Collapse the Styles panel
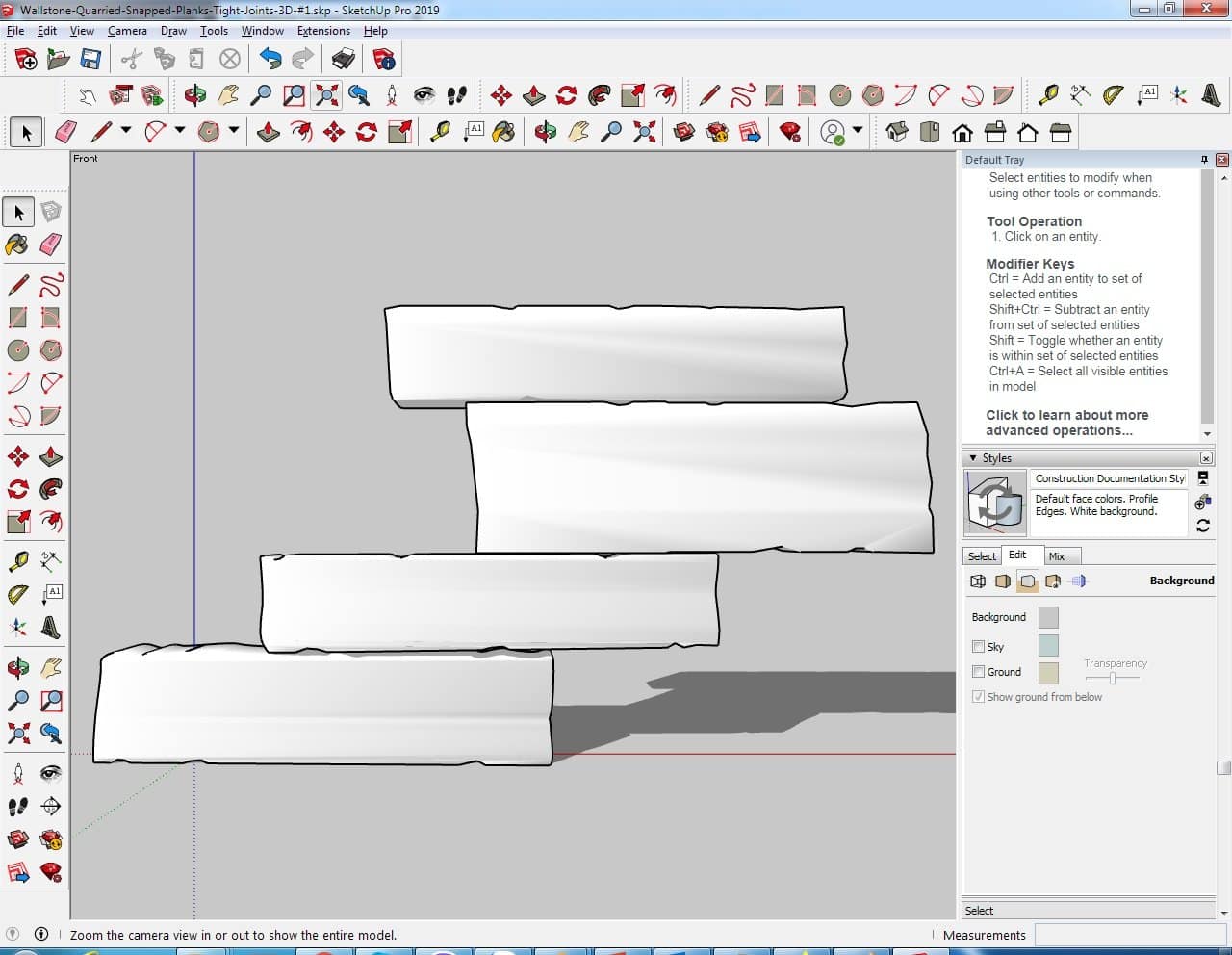Image resolution: width=1232 pixels, height=955 pixels. (973, 458)
